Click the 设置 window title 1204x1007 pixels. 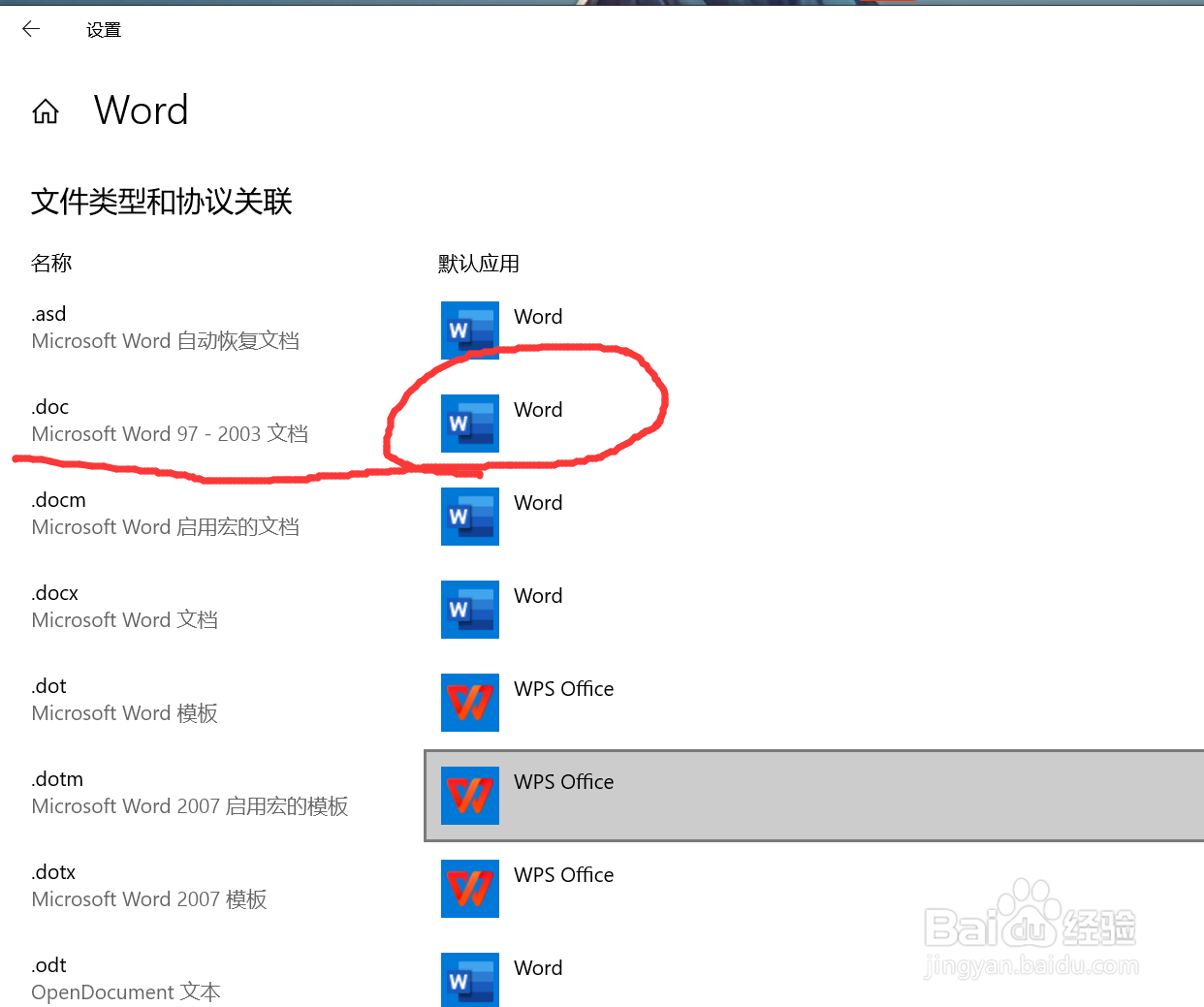104,30
